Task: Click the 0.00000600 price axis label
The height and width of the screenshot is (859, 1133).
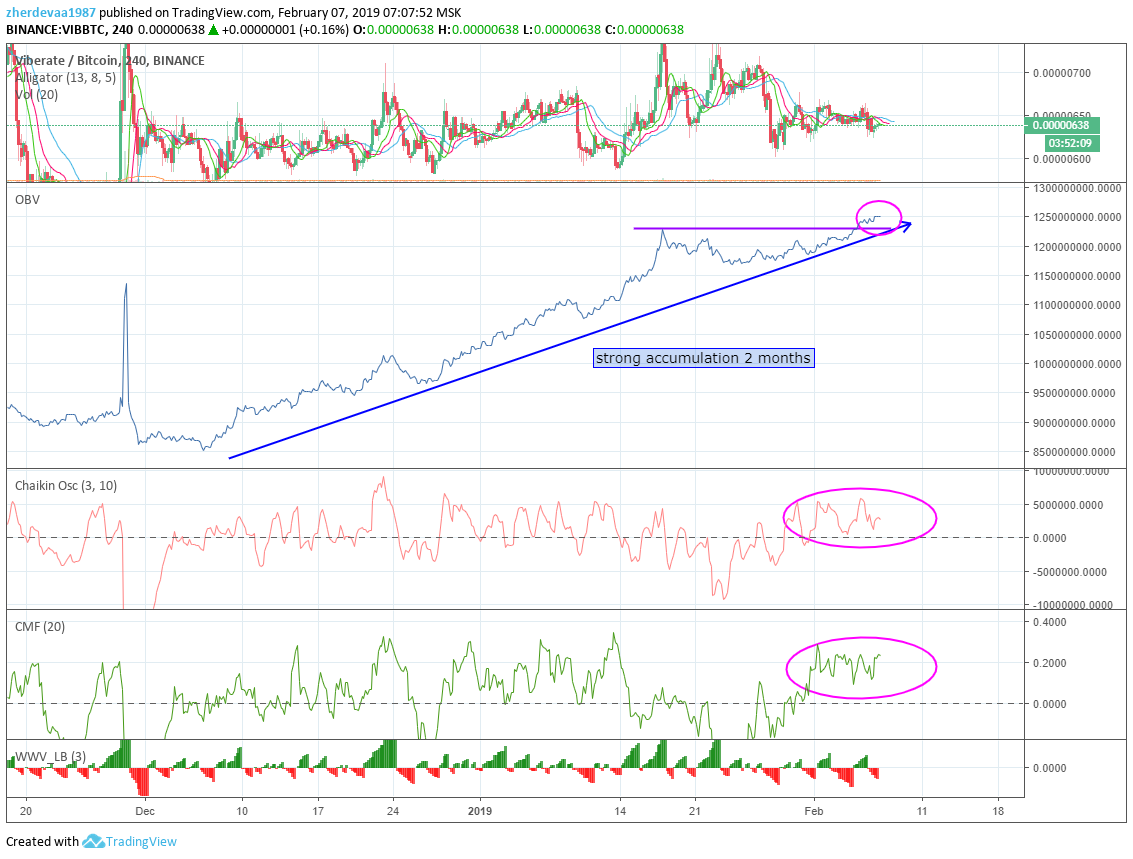Action: (x=1061, y=159)
